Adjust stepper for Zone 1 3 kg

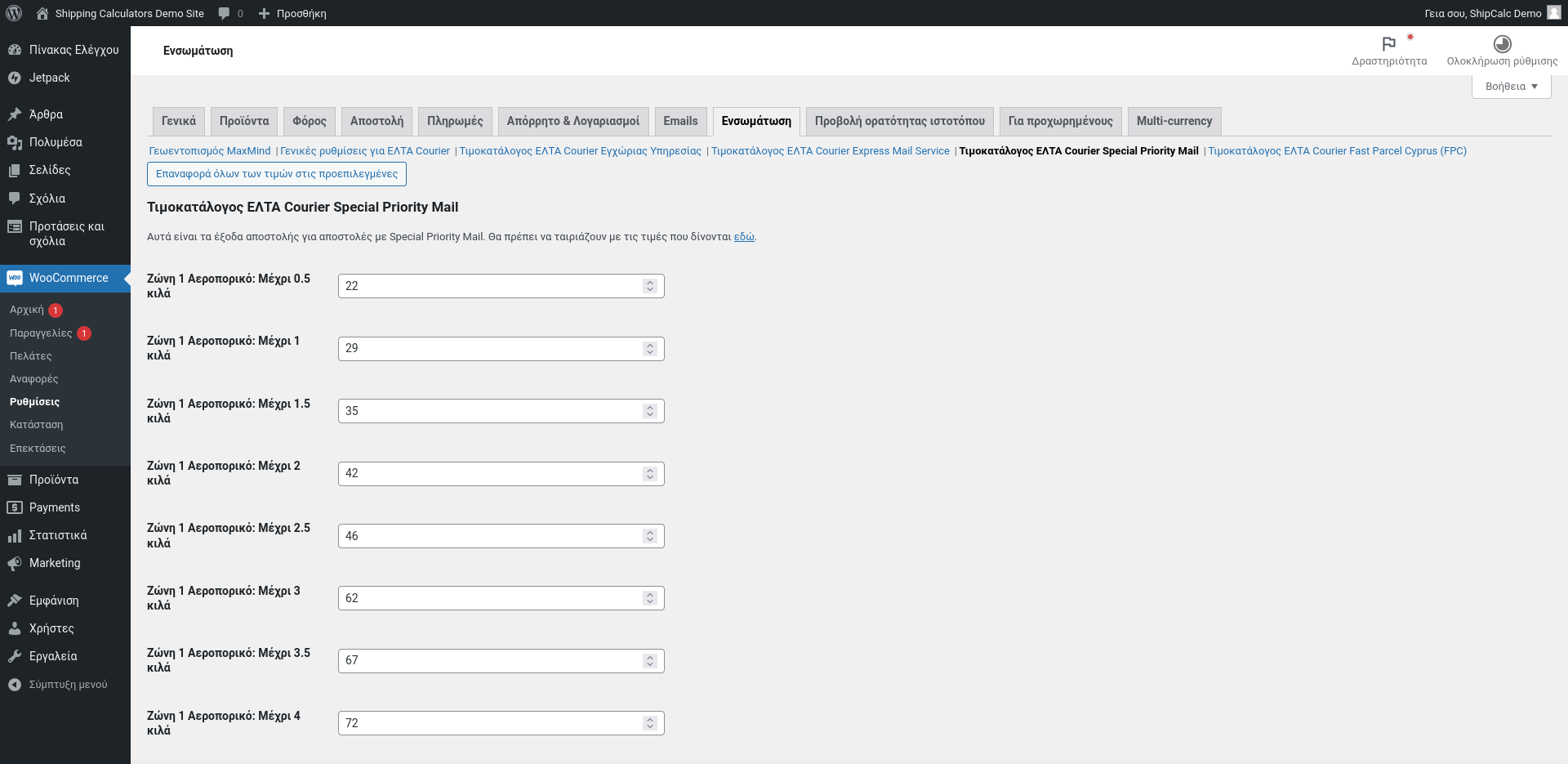point(650,598)
